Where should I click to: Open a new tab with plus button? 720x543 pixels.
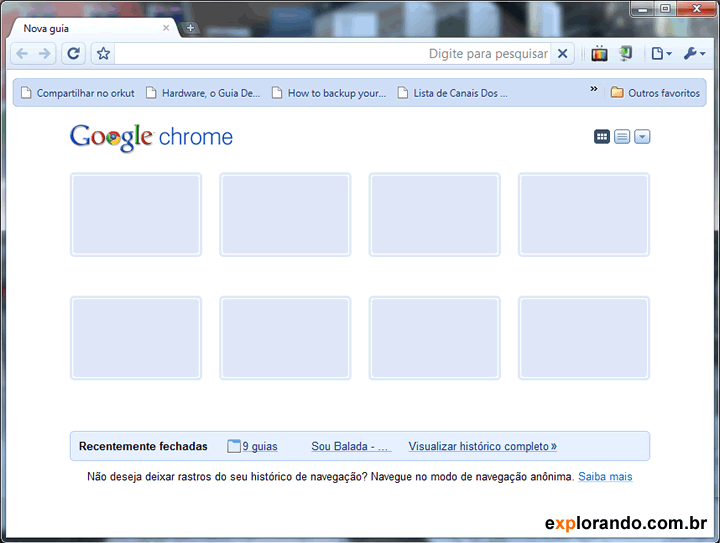tap(190, 28)
